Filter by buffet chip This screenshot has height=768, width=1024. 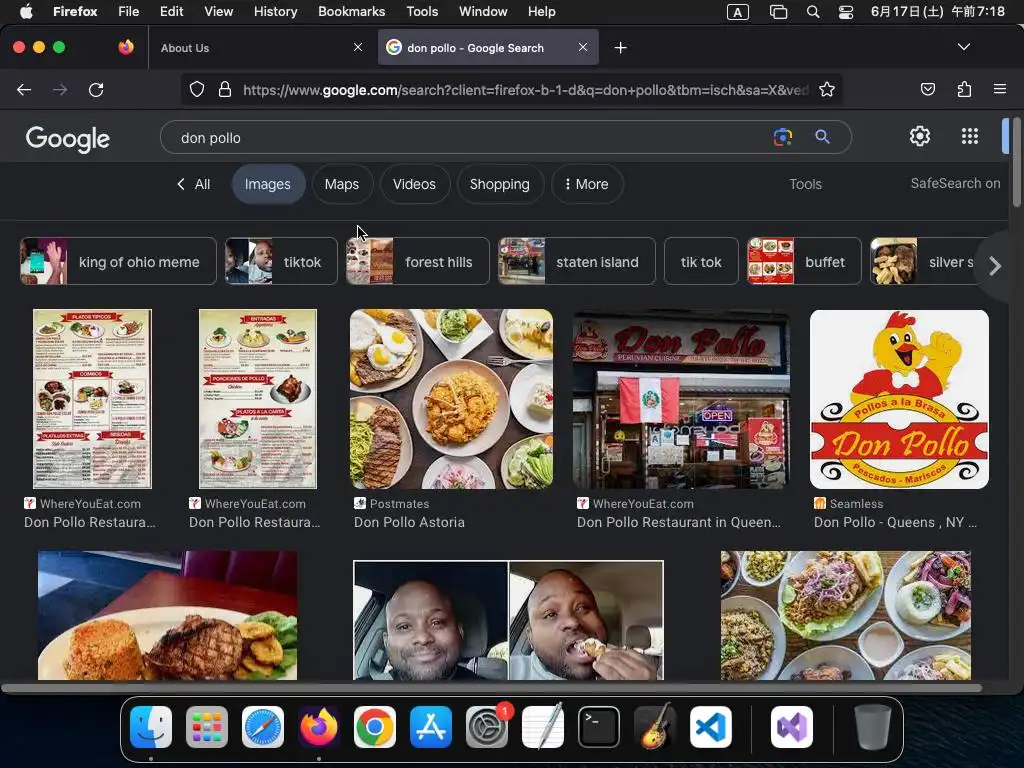pyautogui.click(x=804, y=261)
